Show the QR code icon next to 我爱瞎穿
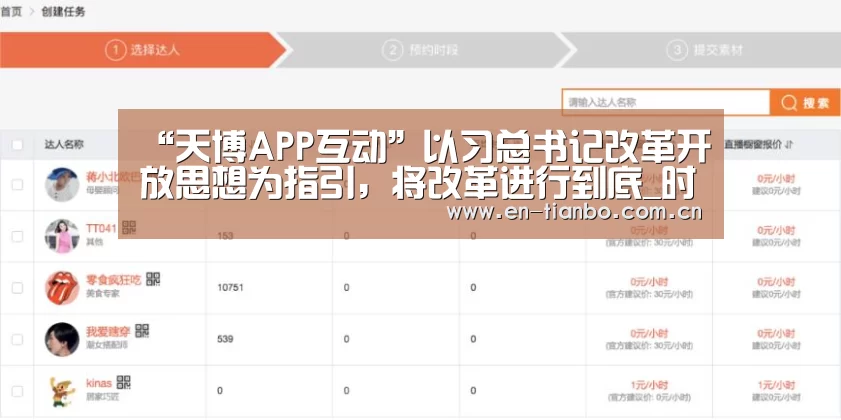841x420 pixels. (142, 330)
